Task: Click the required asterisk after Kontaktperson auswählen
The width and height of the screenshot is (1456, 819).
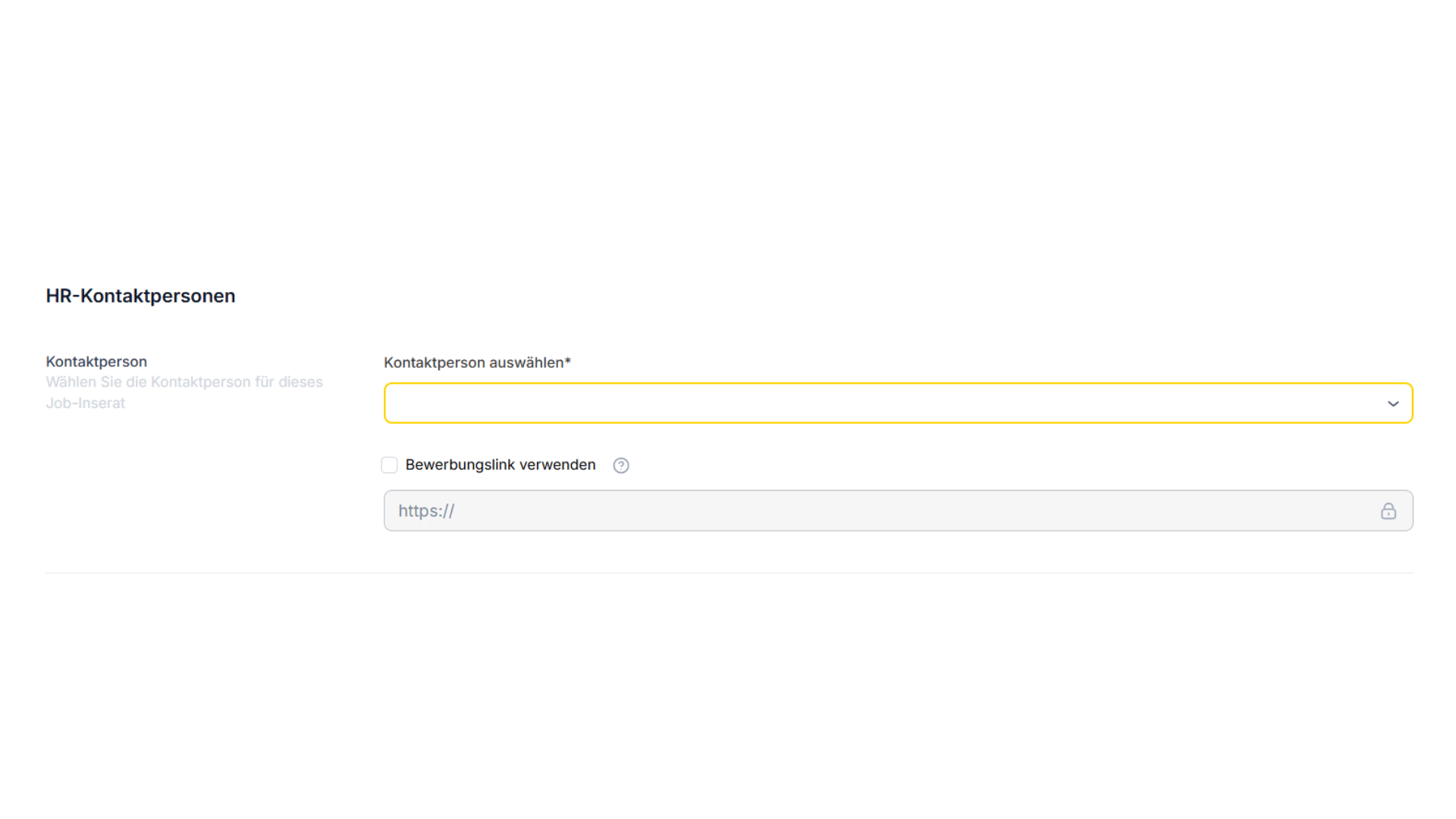Action: [567, 362]
